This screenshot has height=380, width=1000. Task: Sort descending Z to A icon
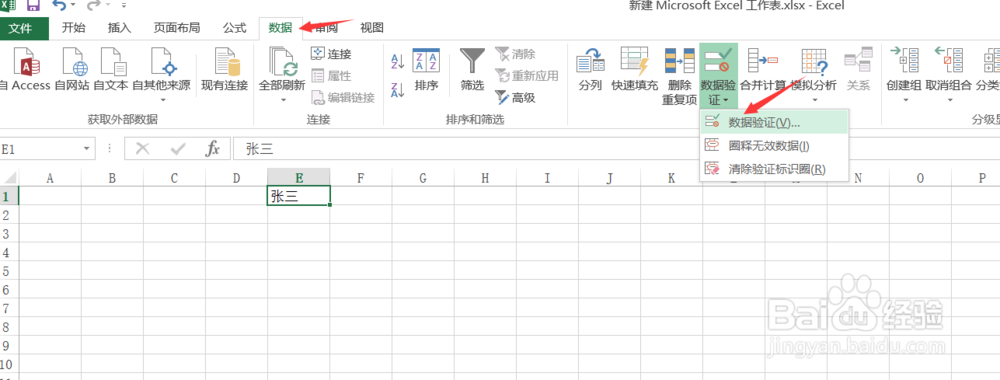click(398, 90)
